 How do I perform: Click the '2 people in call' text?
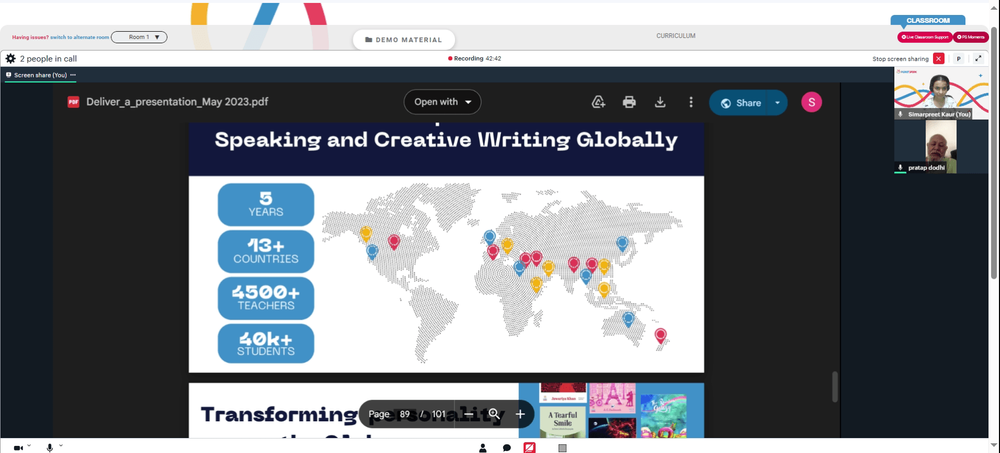pyautogui.click(x=48, y=59)
